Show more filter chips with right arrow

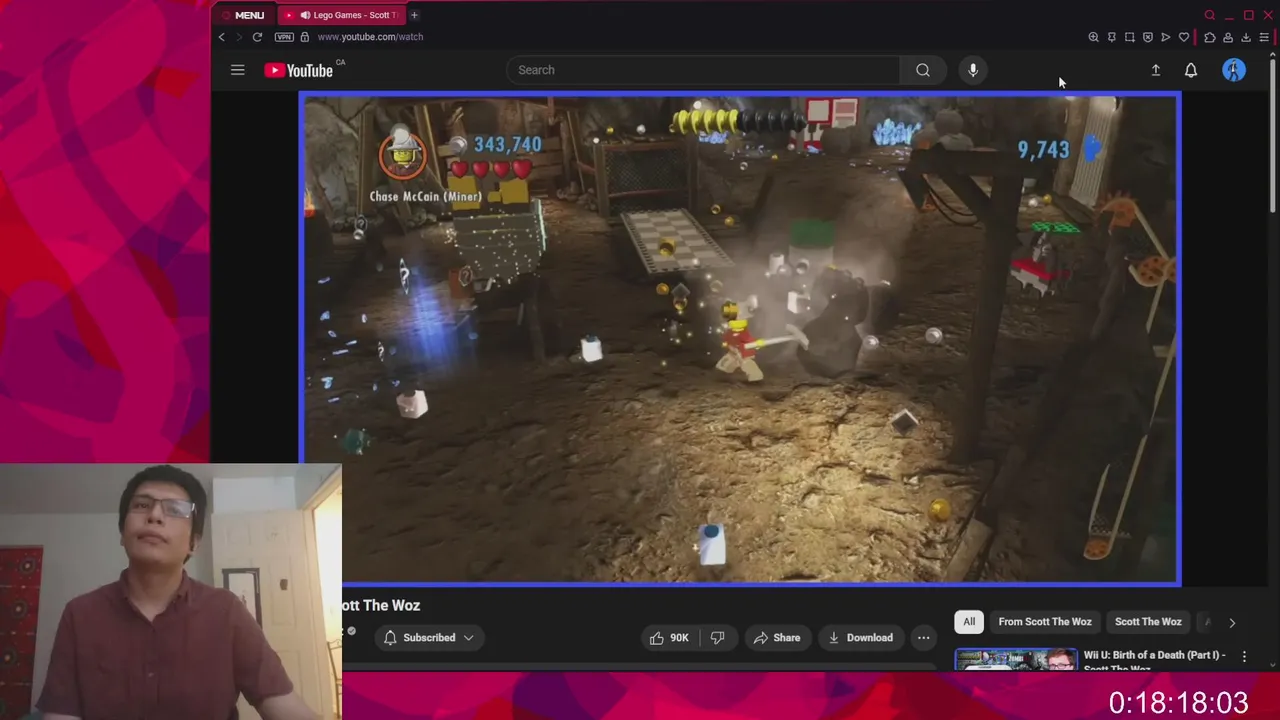point(1232,622)
